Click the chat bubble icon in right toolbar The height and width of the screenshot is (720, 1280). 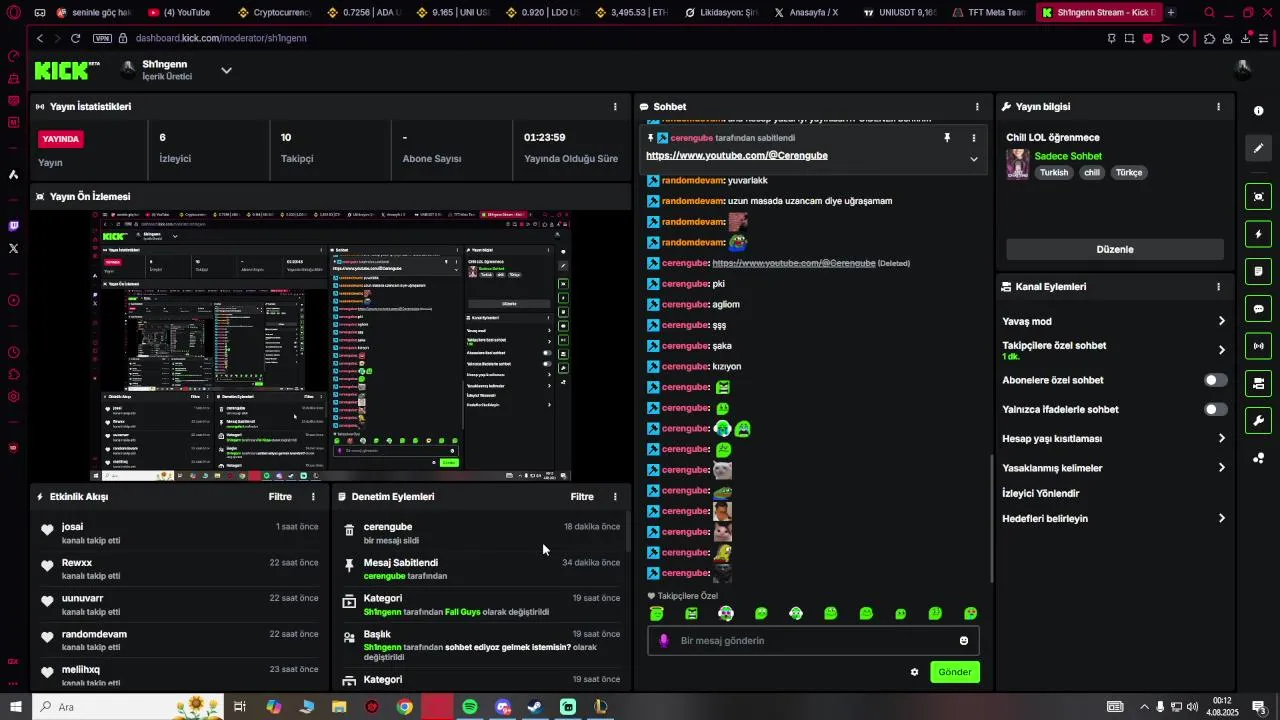coord(1258,309)
